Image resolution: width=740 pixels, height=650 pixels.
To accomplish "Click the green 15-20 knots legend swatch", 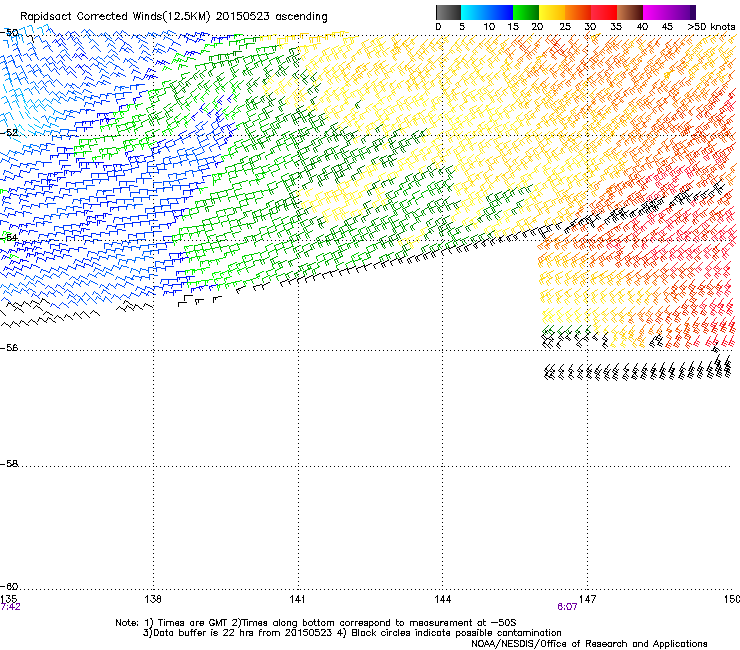I will 526,12.
